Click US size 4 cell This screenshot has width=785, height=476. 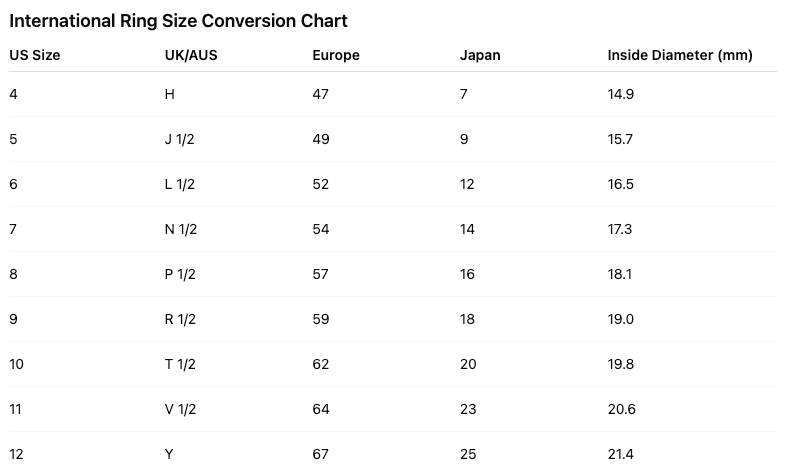click(13, 94)
